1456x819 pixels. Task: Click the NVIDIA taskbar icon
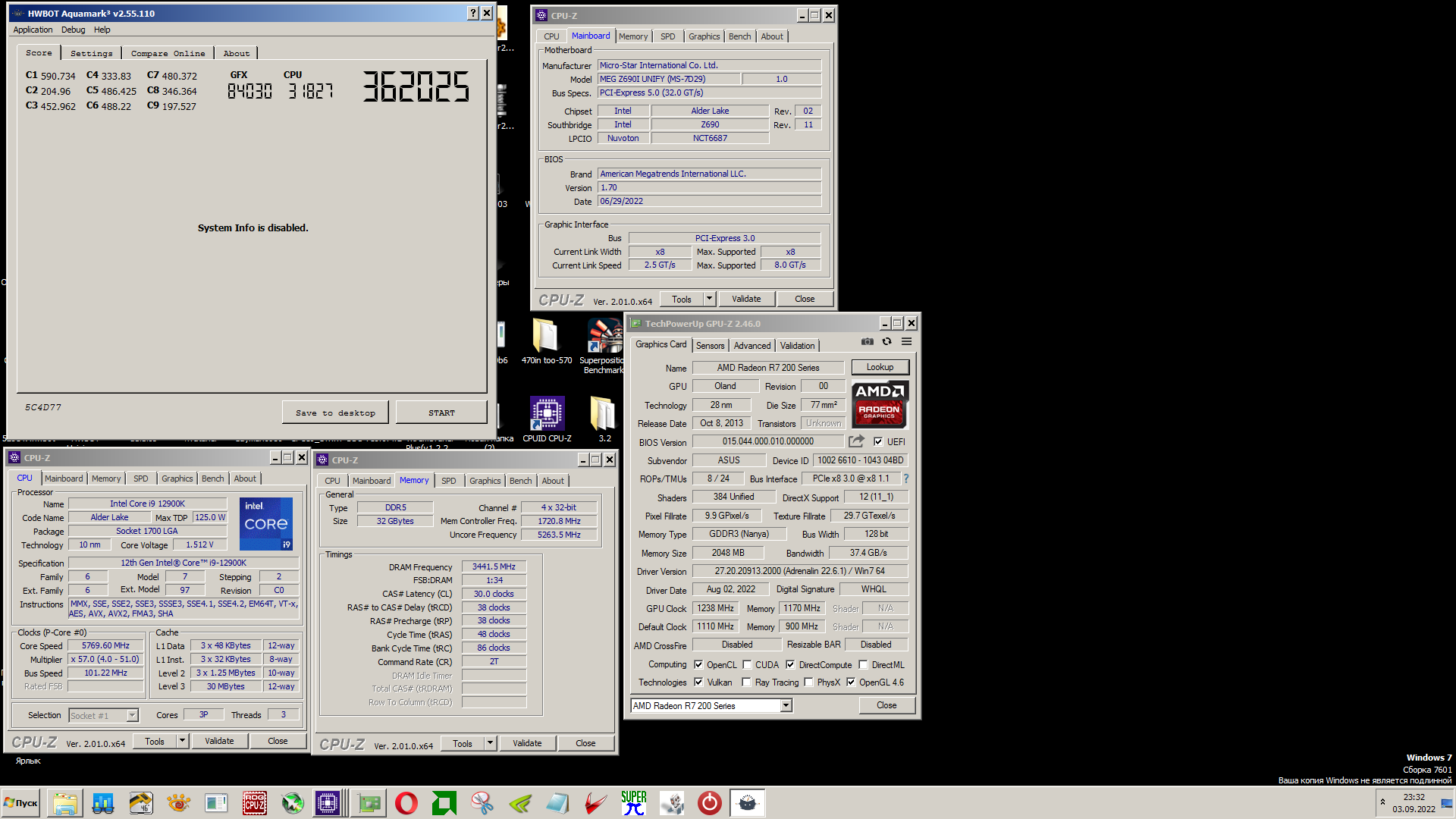(x=520, y=803)
